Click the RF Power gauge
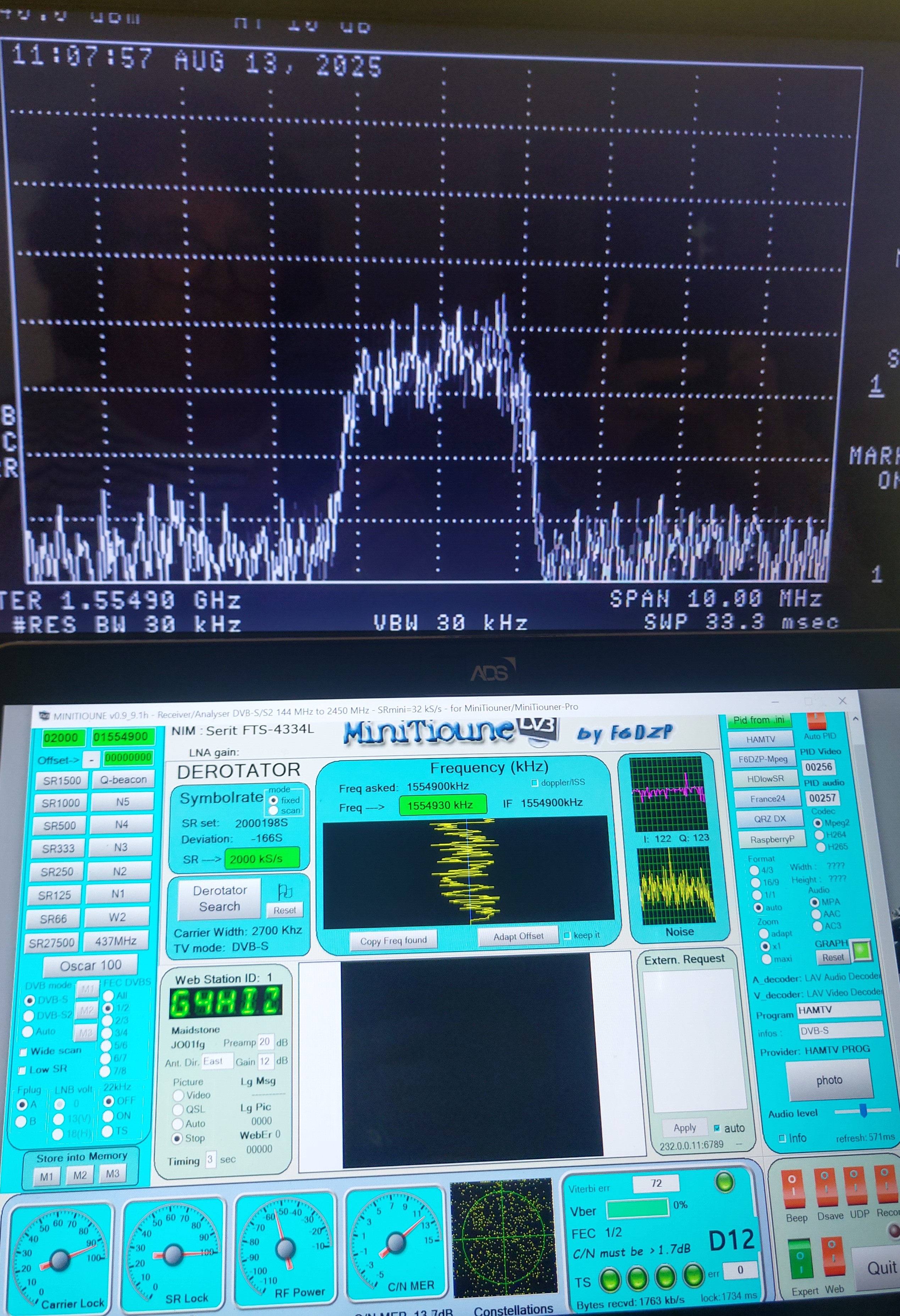This screenshot has width=900, height=1316. [x=285, y=1248]
